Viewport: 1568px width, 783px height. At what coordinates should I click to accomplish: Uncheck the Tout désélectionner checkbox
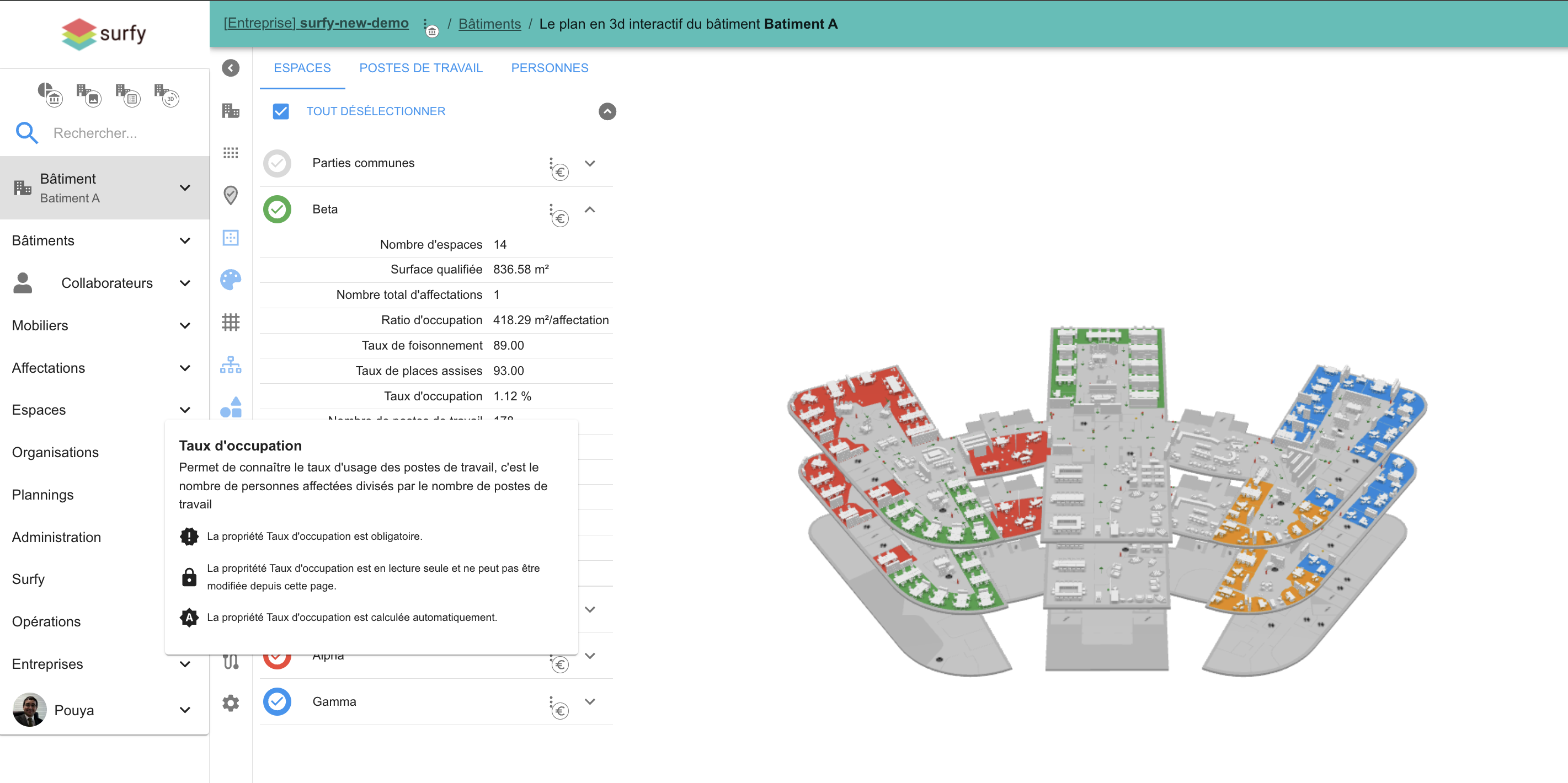(x=281, y=111)
